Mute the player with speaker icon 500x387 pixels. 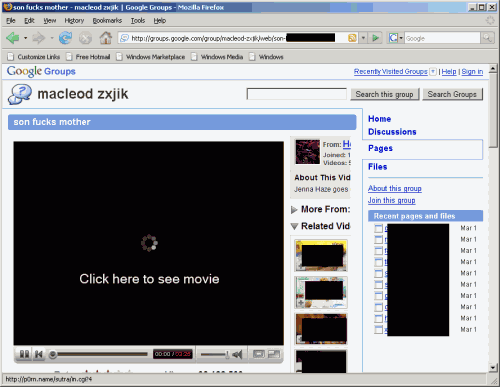[x=237, y=354]
